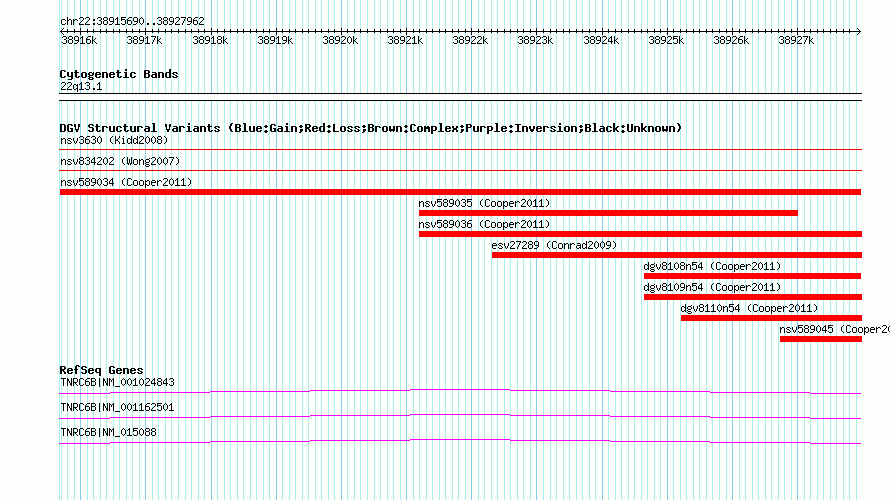890x500 pixels.
Task: Click the left arrow of the ruler
Action: point(62,31)
